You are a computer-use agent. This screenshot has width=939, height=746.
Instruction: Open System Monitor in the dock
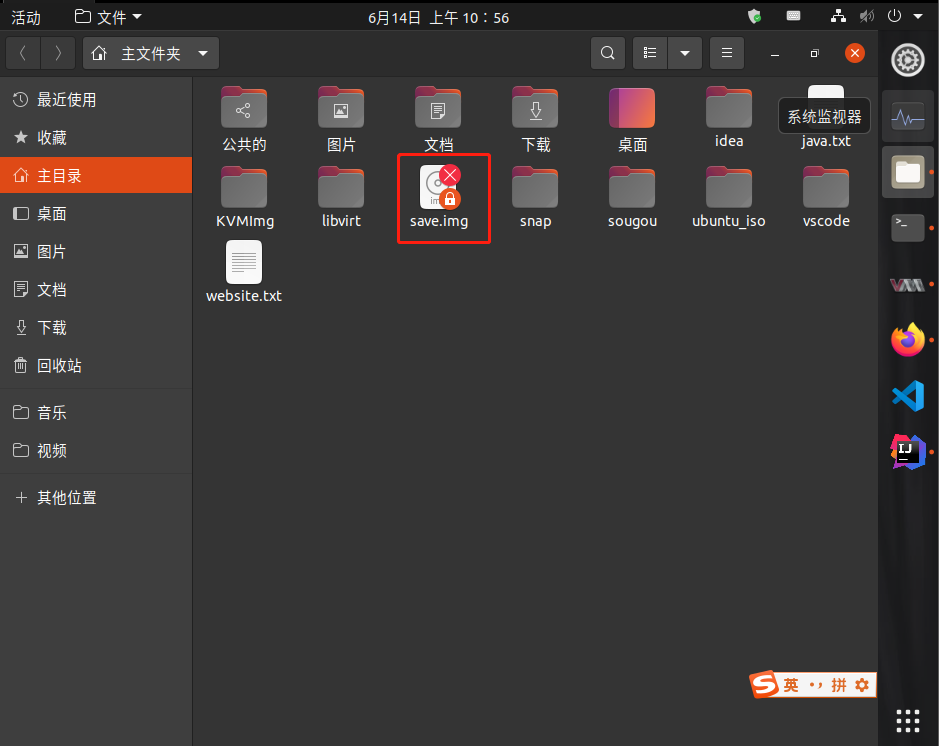(908, 117)
